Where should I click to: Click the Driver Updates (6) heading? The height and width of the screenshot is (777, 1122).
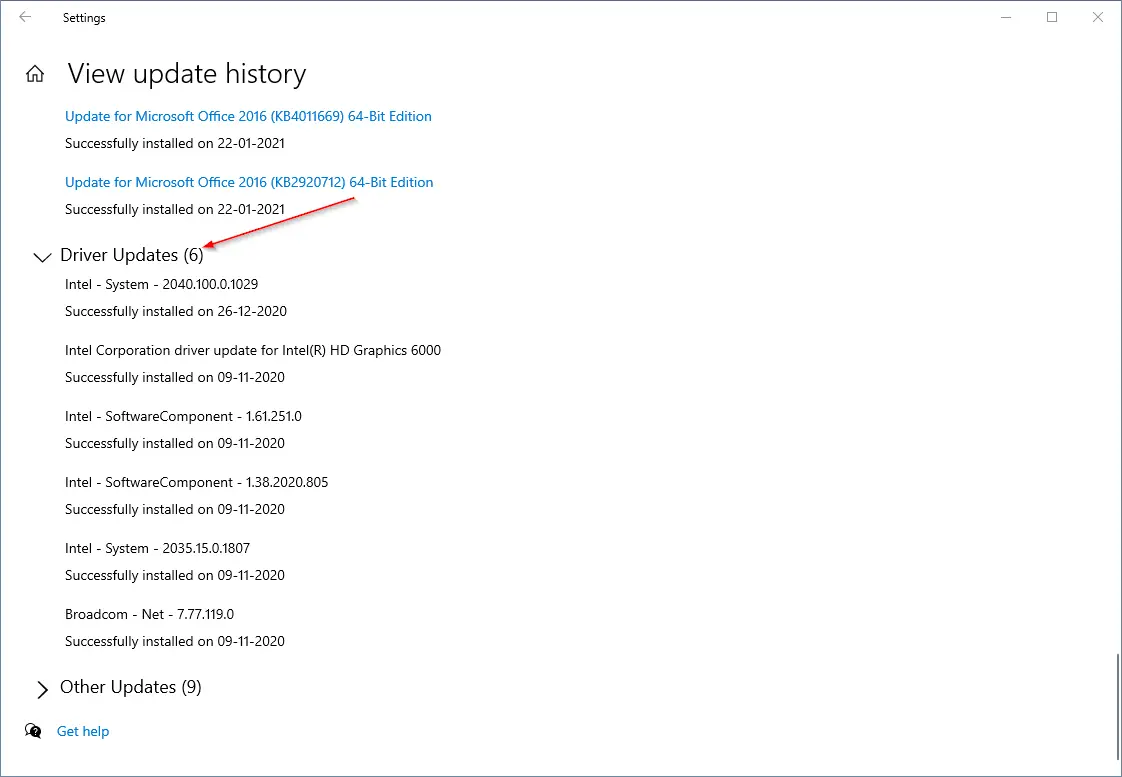(x=132, y=255)
